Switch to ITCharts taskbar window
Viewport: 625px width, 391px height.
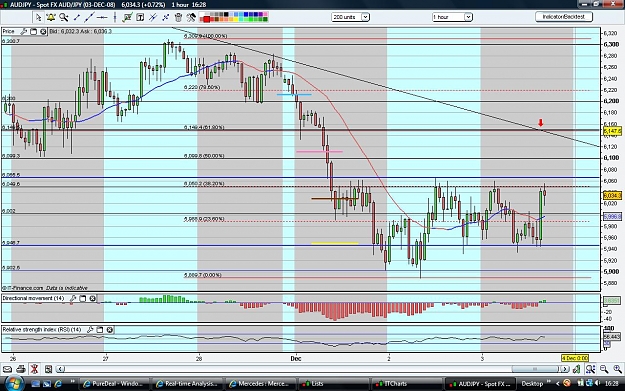click(407, 384)
